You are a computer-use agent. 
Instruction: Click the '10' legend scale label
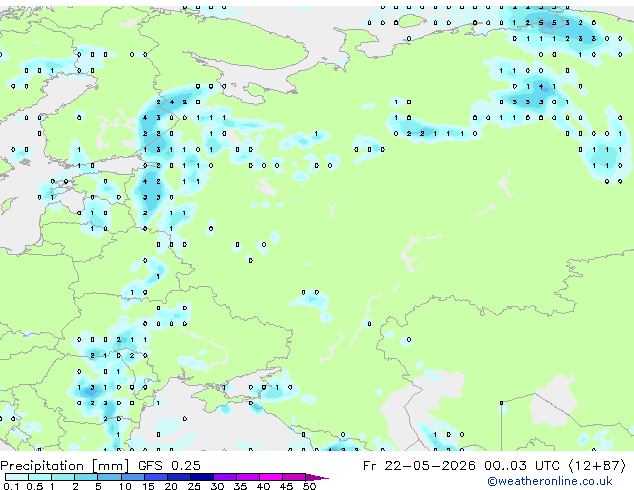click(x=125, y=486)
